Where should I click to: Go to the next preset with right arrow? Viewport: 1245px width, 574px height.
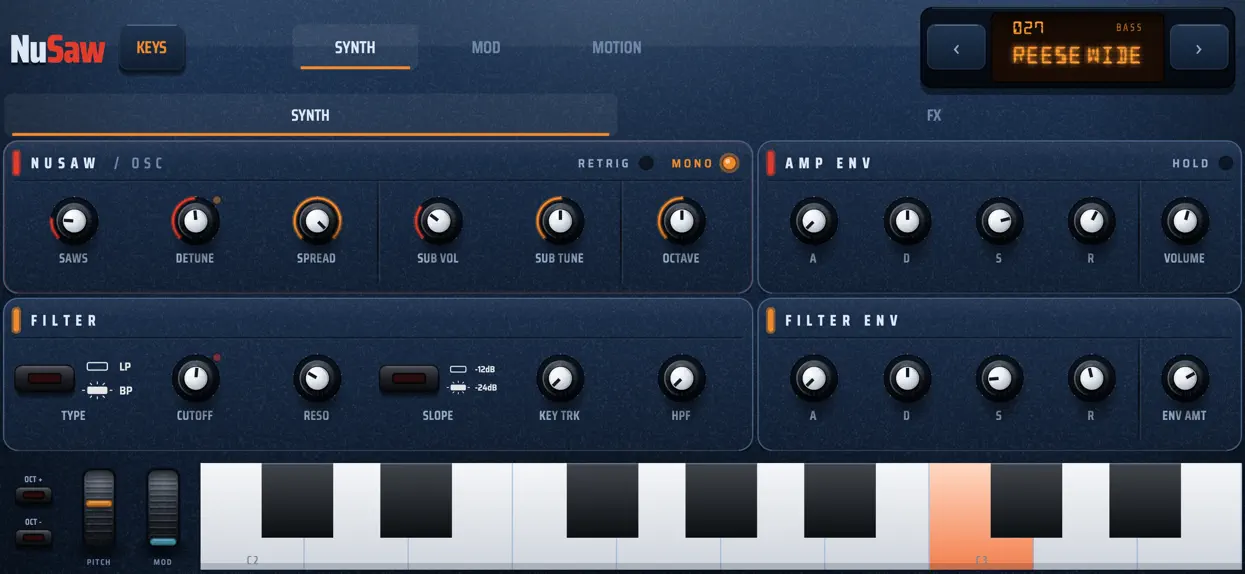pos(1198,48)
